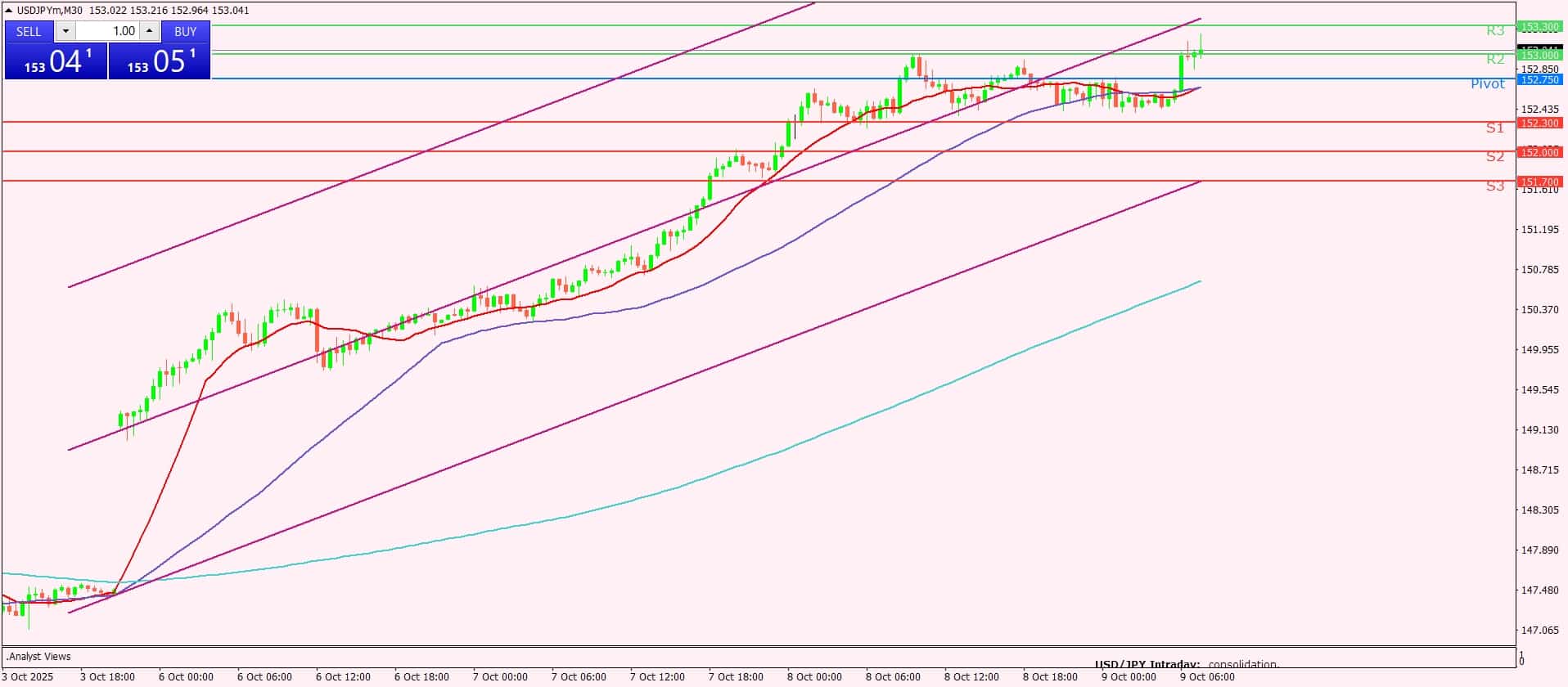
Task: Select the USDJPYm,M30 chart title text
Action: pos(50,11)
